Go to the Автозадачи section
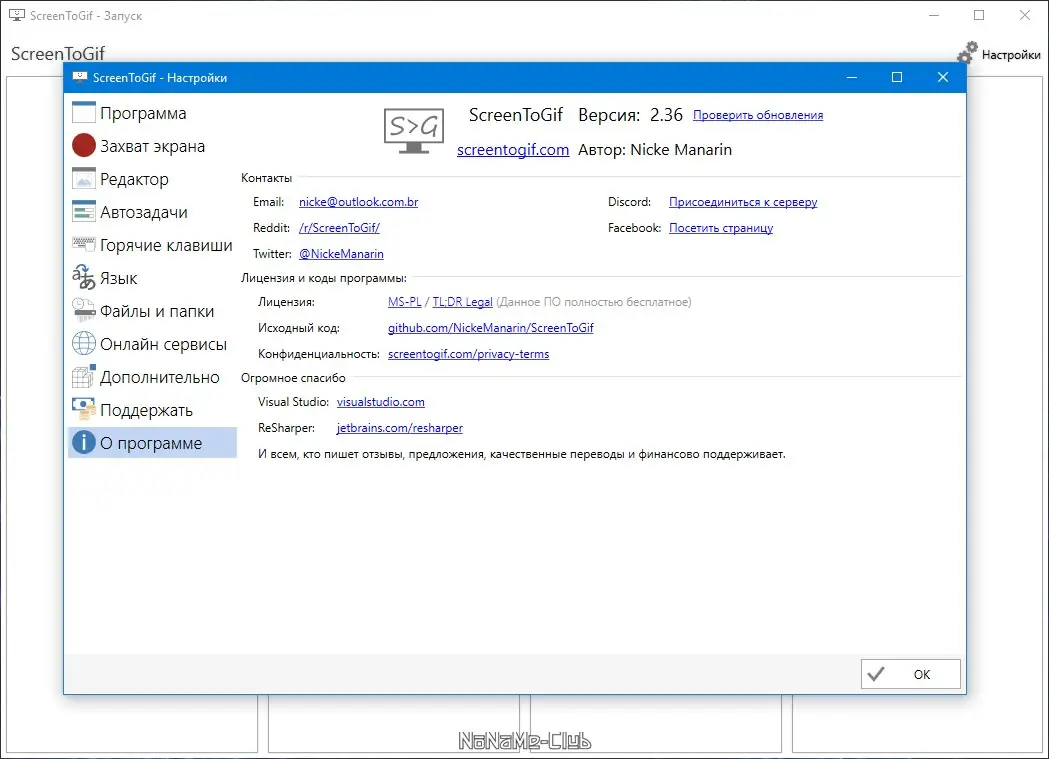 pyautogui.click(x=152, y=211)
